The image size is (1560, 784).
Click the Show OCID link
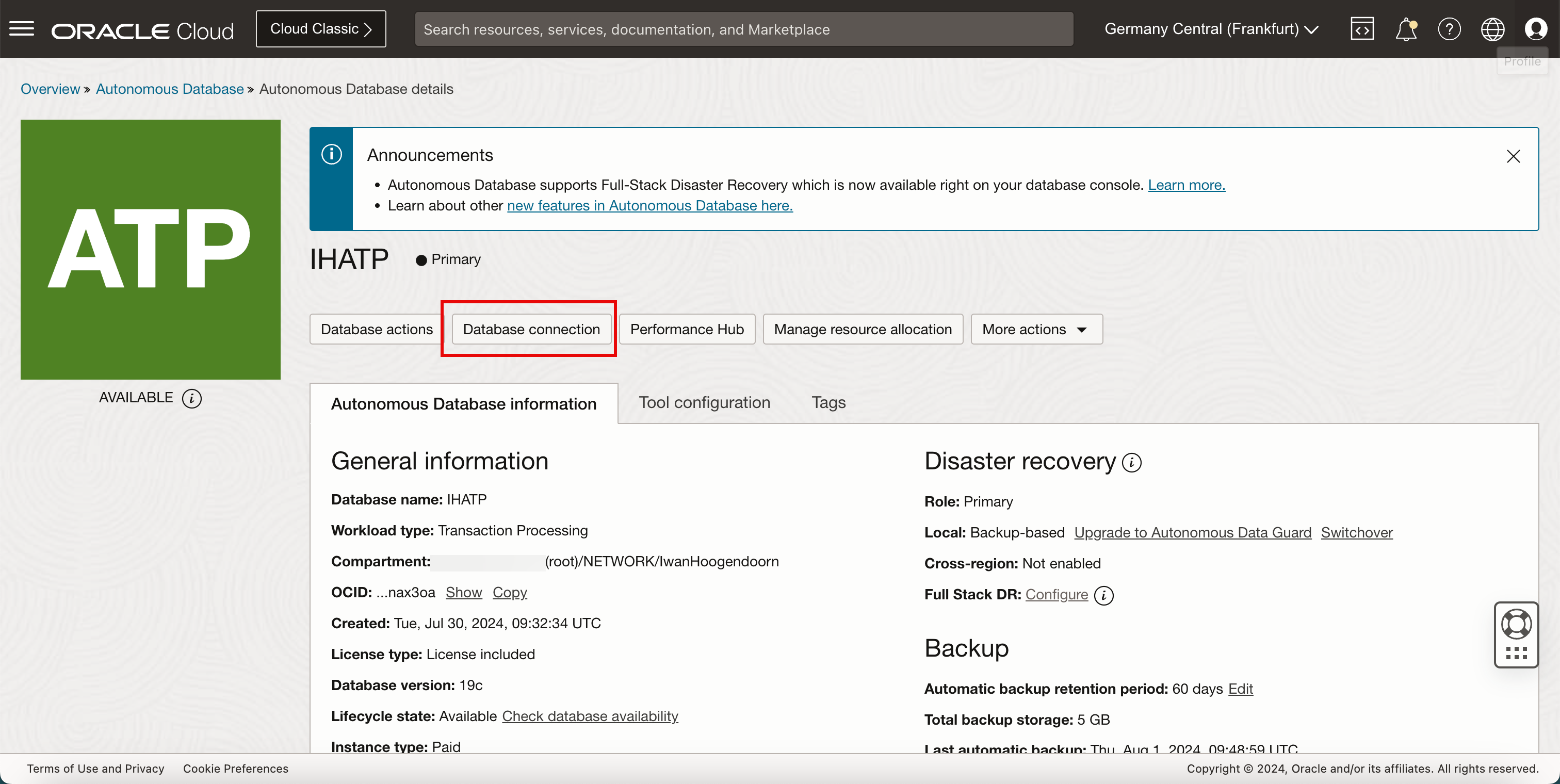tap(463, 593)
